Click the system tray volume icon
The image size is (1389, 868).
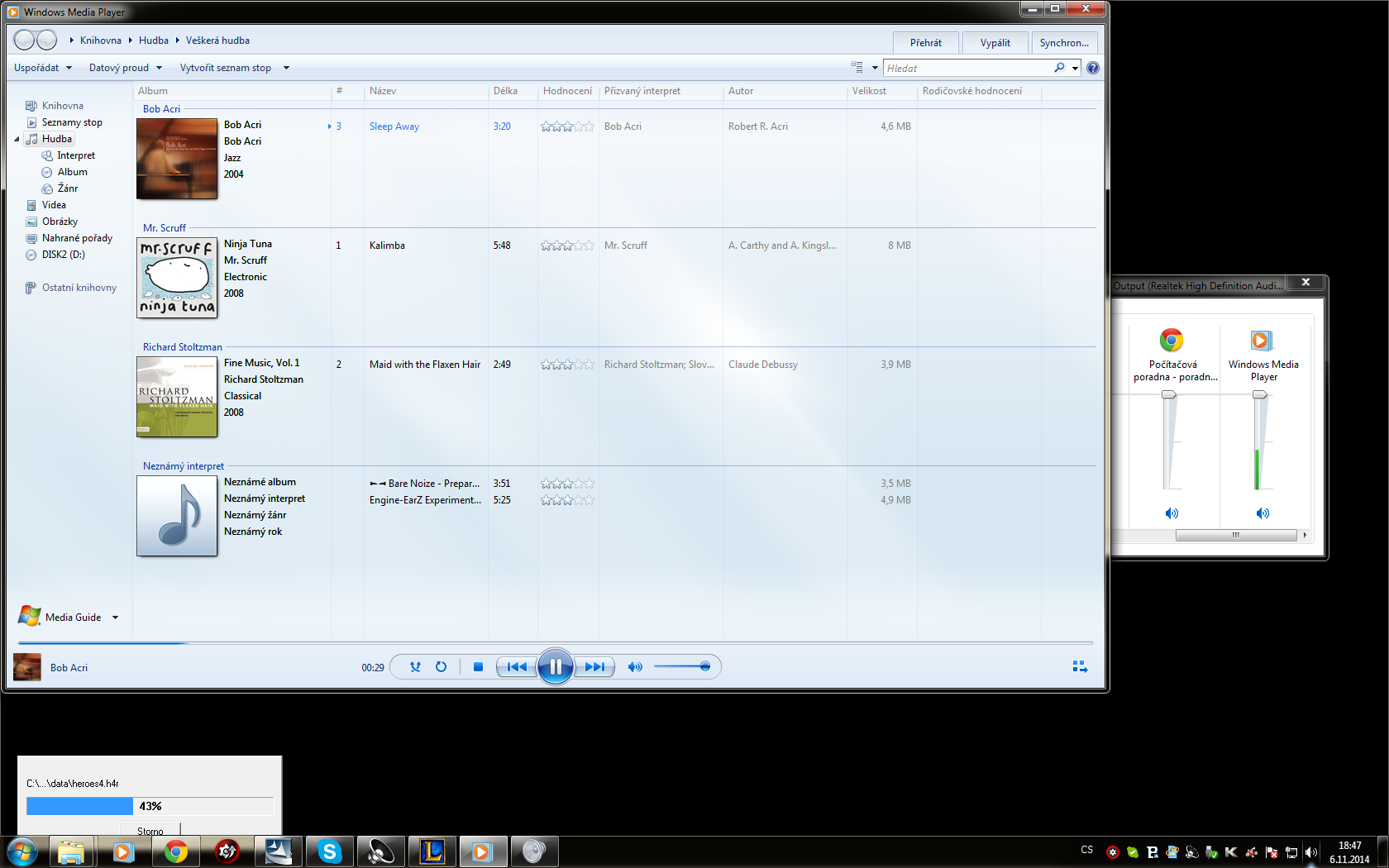tap(1310, 852)
